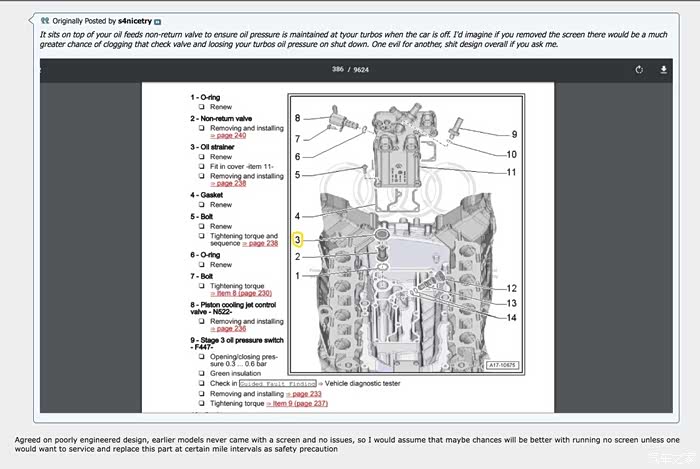700x469 pixels.
Task: Open the 'page 236' link under Piston cooling jet valve
Action: pos(228,329)
